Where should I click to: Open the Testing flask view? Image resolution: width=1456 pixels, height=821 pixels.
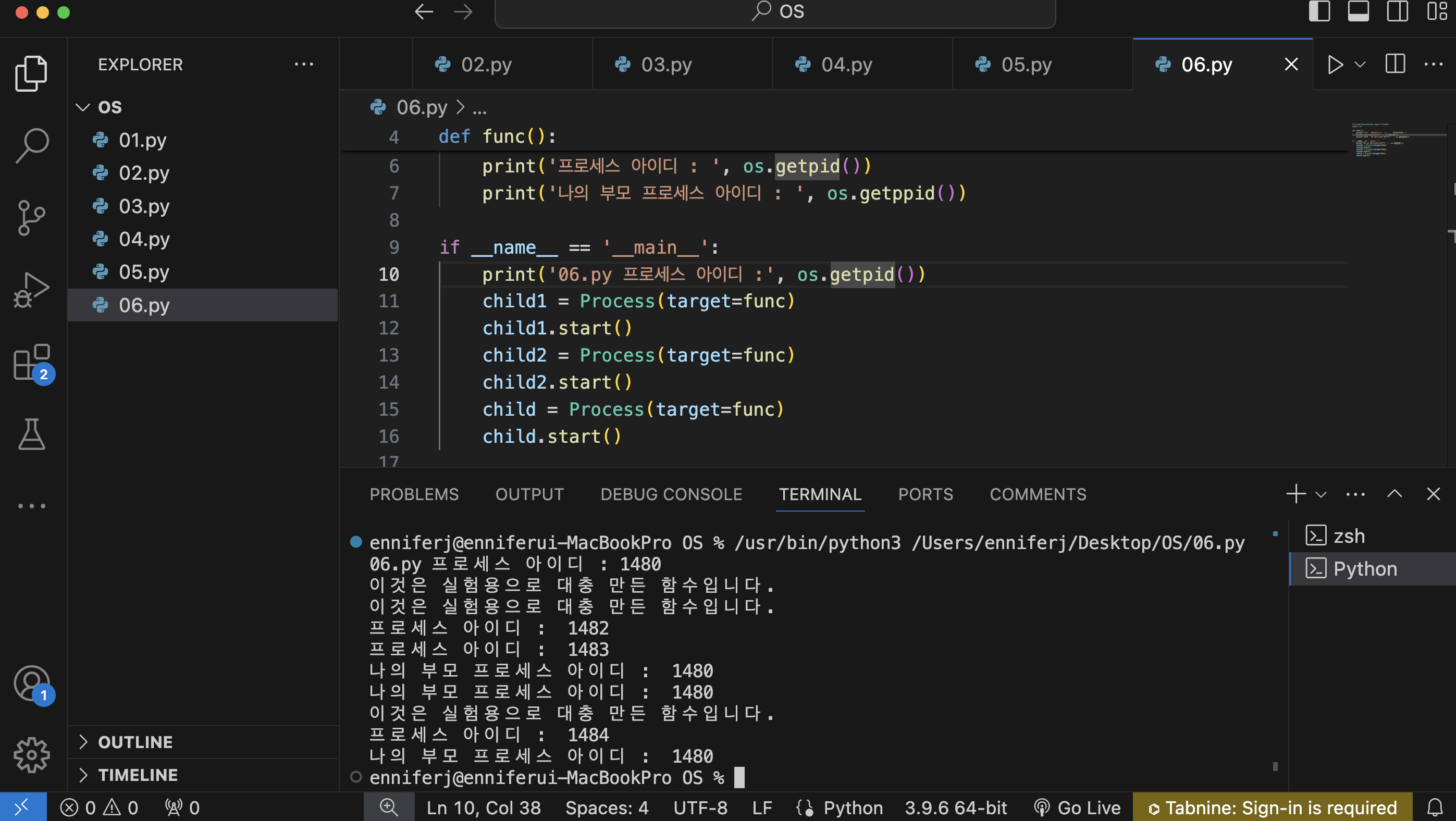31,434
